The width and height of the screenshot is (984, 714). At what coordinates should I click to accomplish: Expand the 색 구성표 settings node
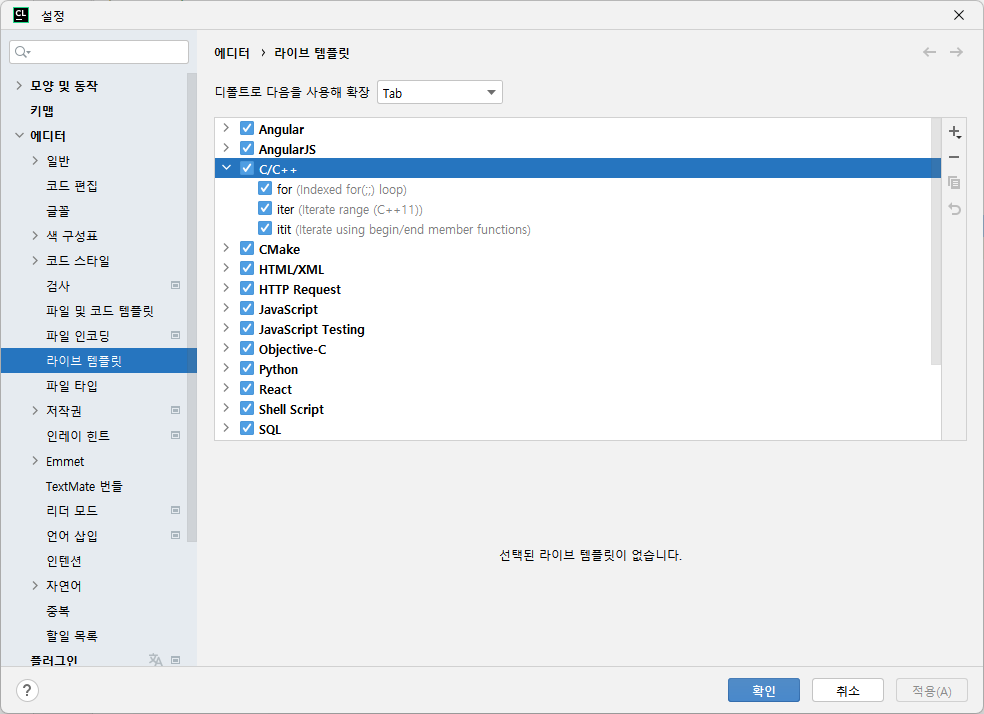(35, 235)
